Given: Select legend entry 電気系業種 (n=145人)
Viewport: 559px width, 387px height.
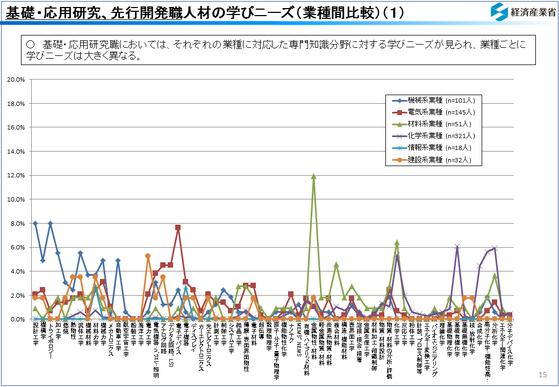Looking at the screenshot, I should click(x=434, y=113).
